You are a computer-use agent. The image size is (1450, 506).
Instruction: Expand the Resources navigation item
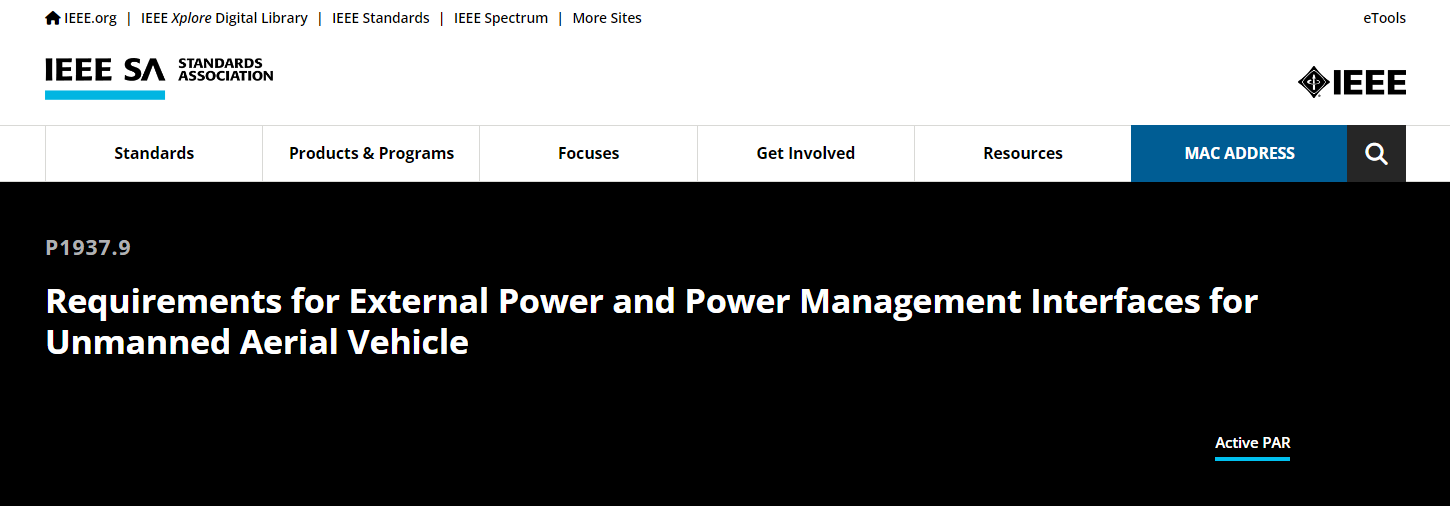pyautogui.click(x=1023, y=153)
